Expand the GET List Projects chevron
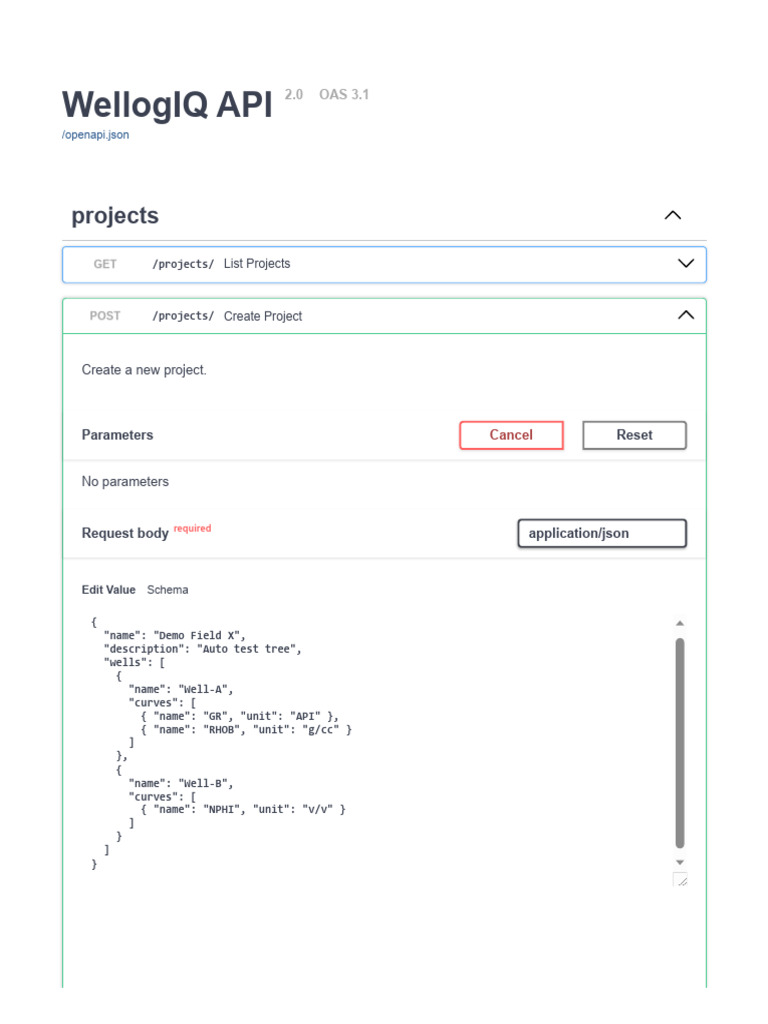 [686, 264]
